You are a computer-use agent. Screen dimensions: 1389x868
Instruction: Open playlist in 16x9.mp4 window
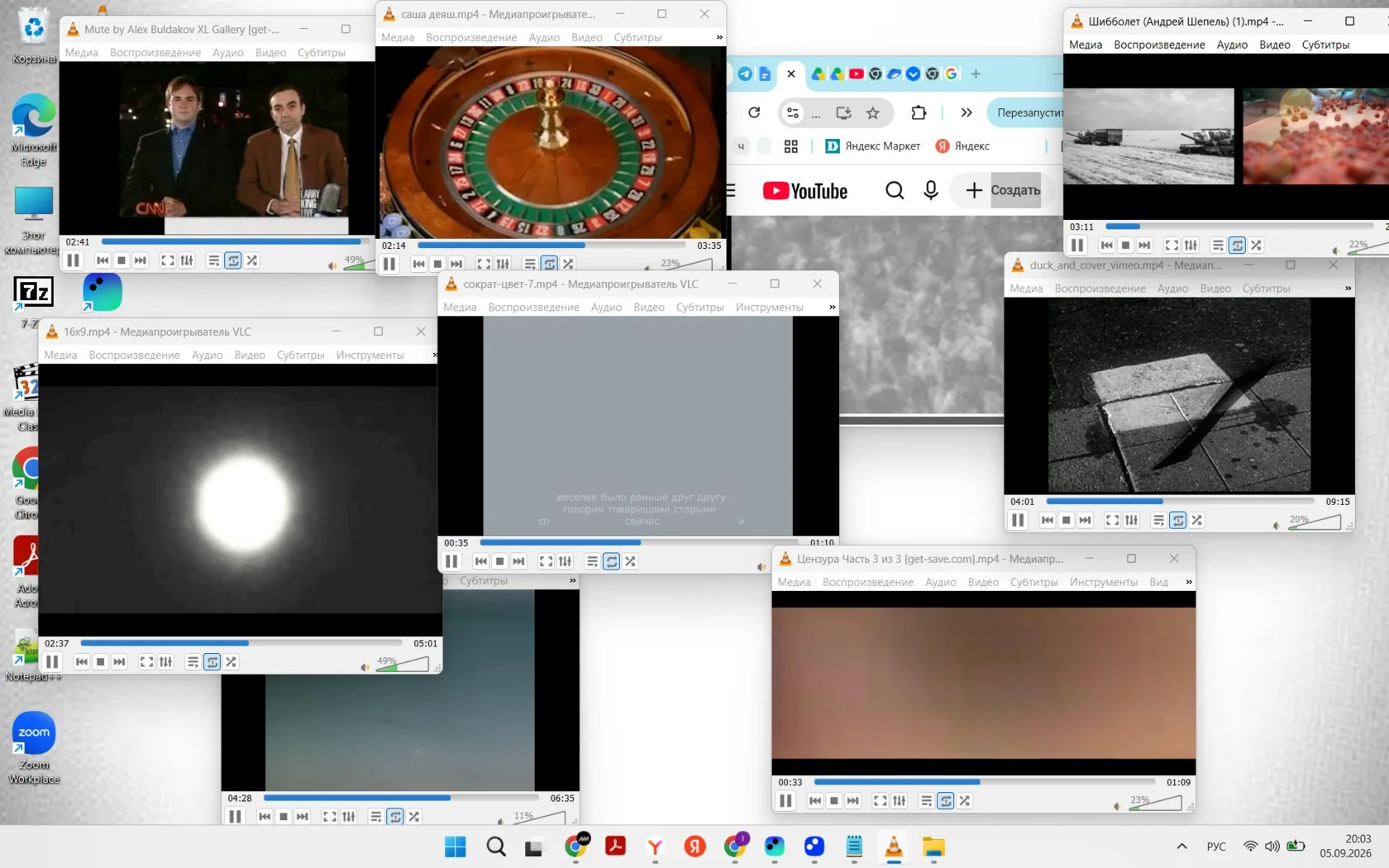[x=193, y=662]
